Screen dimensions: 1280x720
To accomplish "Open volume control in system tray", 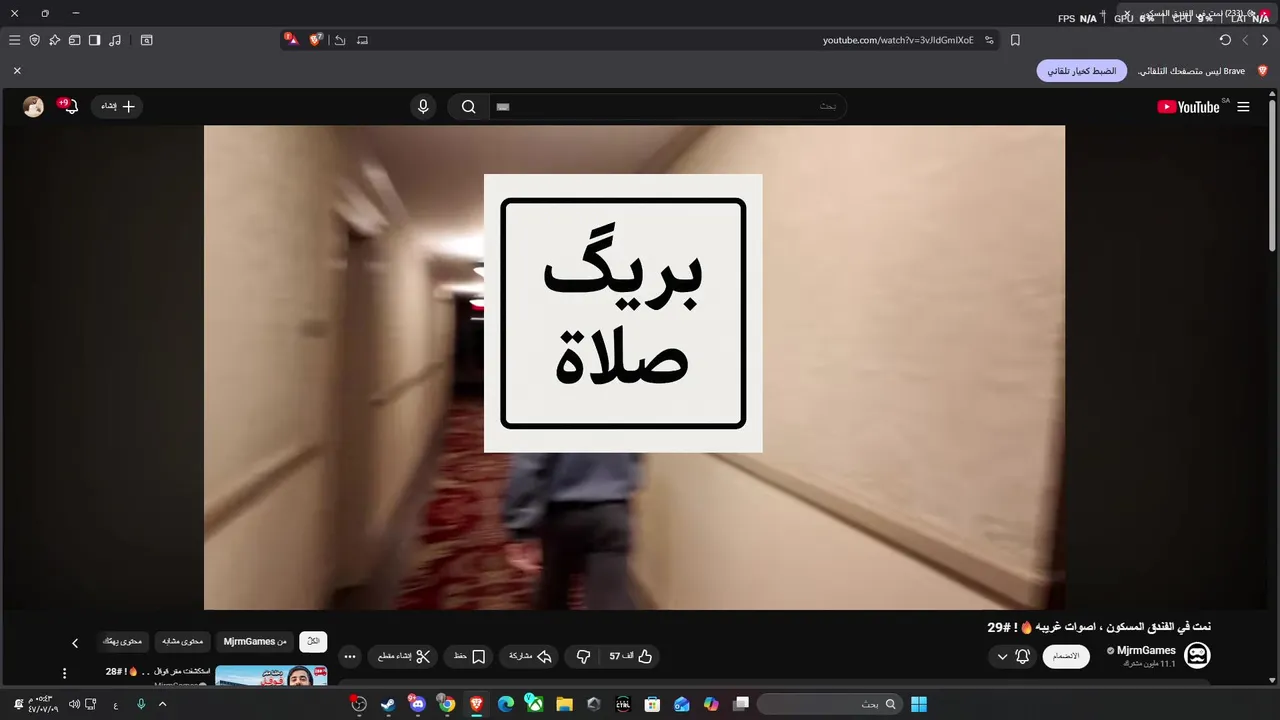I will click(x=74, y=704).
